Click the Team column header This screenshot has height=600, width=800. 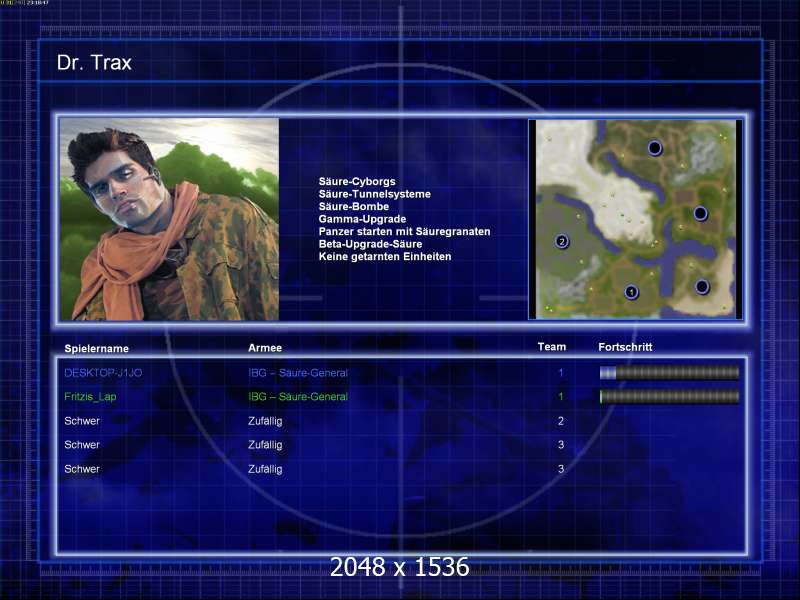552,347
